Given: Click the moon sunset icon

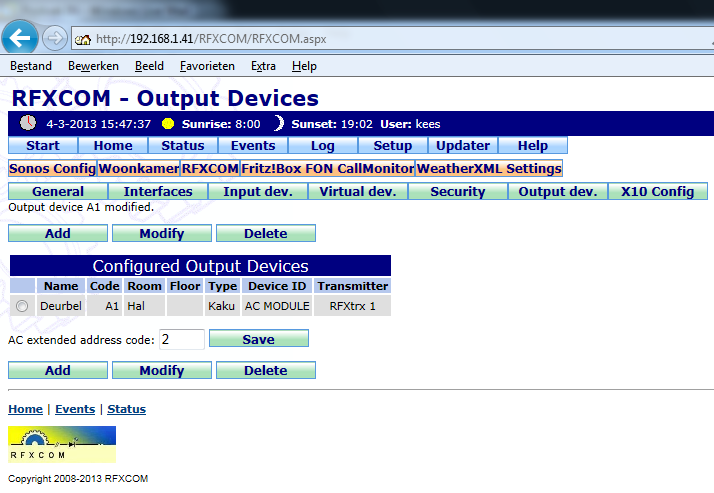Looking at the screenshot, I should [x=278, y=123].
